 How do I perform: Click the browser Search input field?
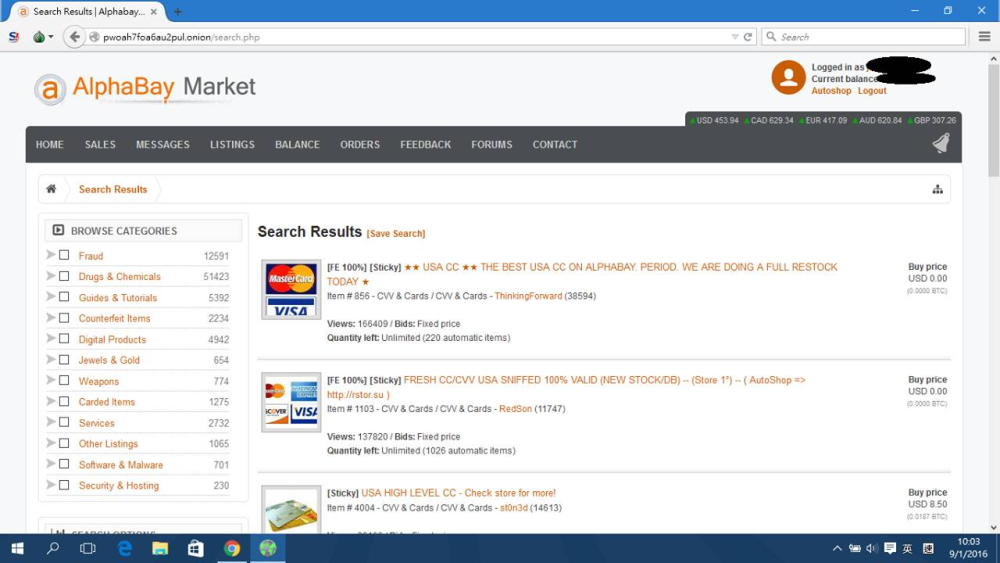coord(864,37)
